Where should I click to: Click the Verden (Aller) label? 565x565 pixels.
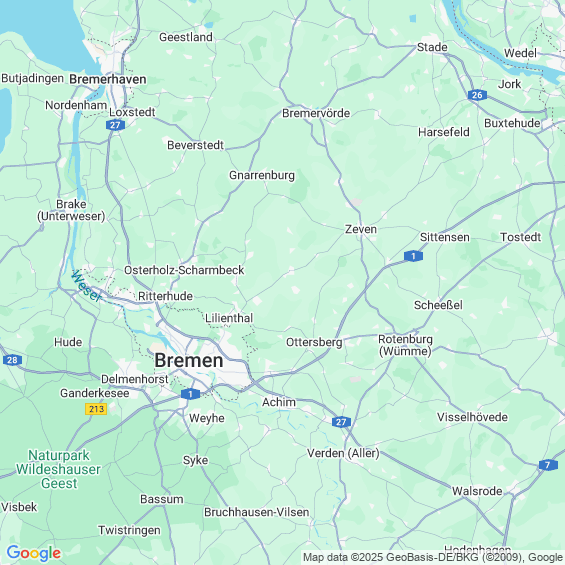[343, 453]
